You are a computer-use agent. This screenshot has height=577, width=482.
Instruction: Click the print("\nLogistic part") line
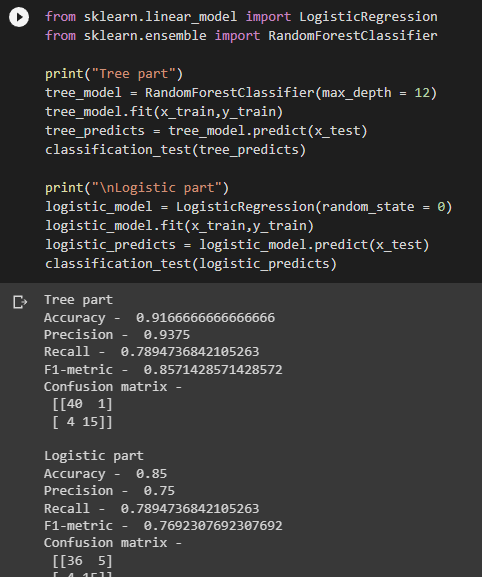[137, 188]
